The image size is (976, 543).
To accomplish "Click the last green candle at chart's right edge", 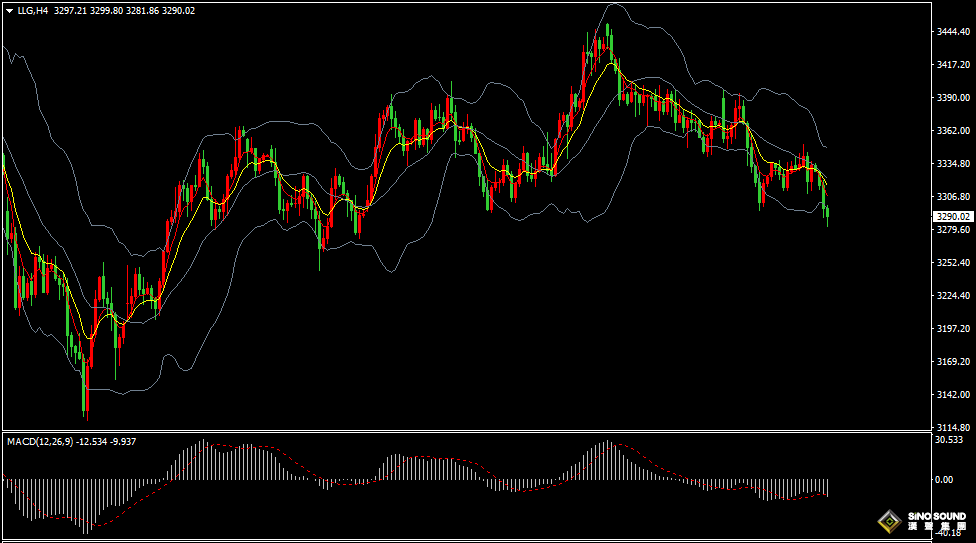I will click(x=827, y=211).
